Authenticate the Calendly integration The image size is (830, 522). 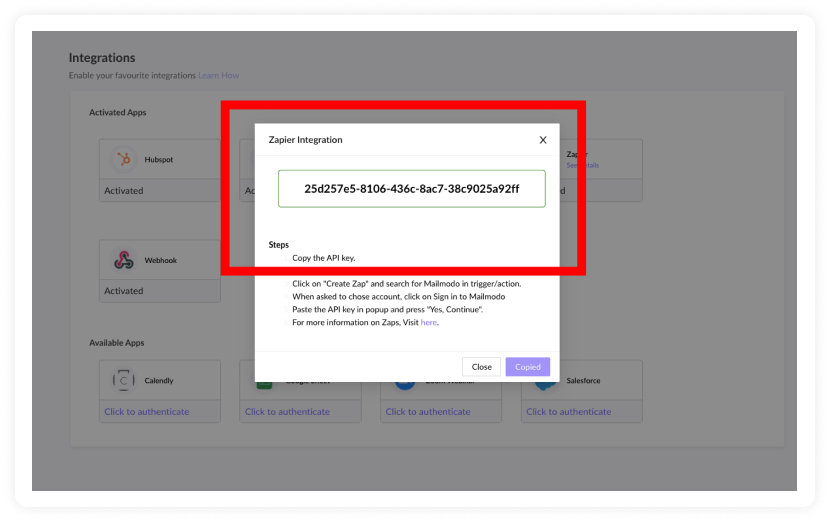click(x=147, y=411)
